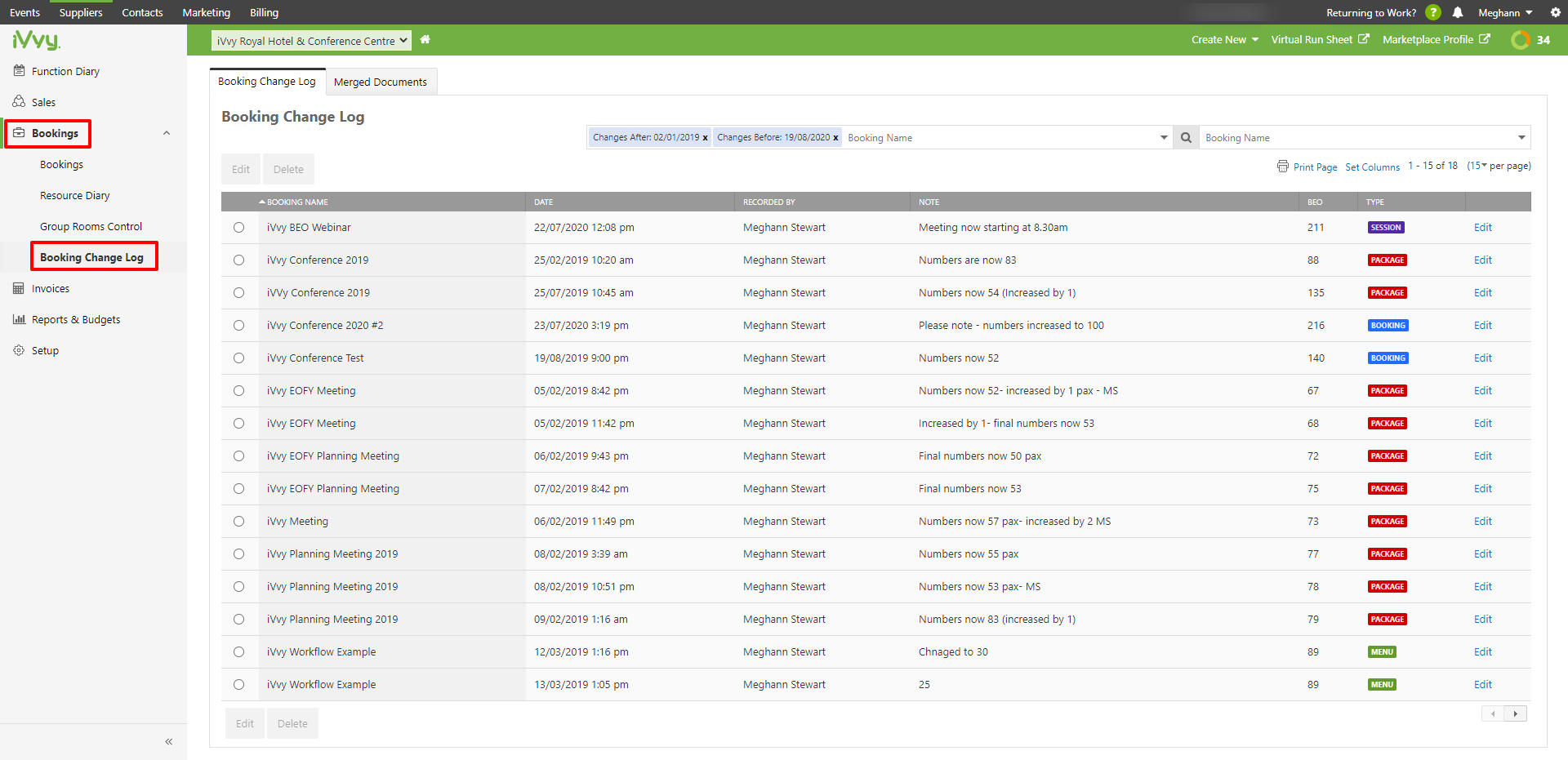
Task: Open venue selector iVvy Royal Hotel dropdown
Action: pos(311,41)
